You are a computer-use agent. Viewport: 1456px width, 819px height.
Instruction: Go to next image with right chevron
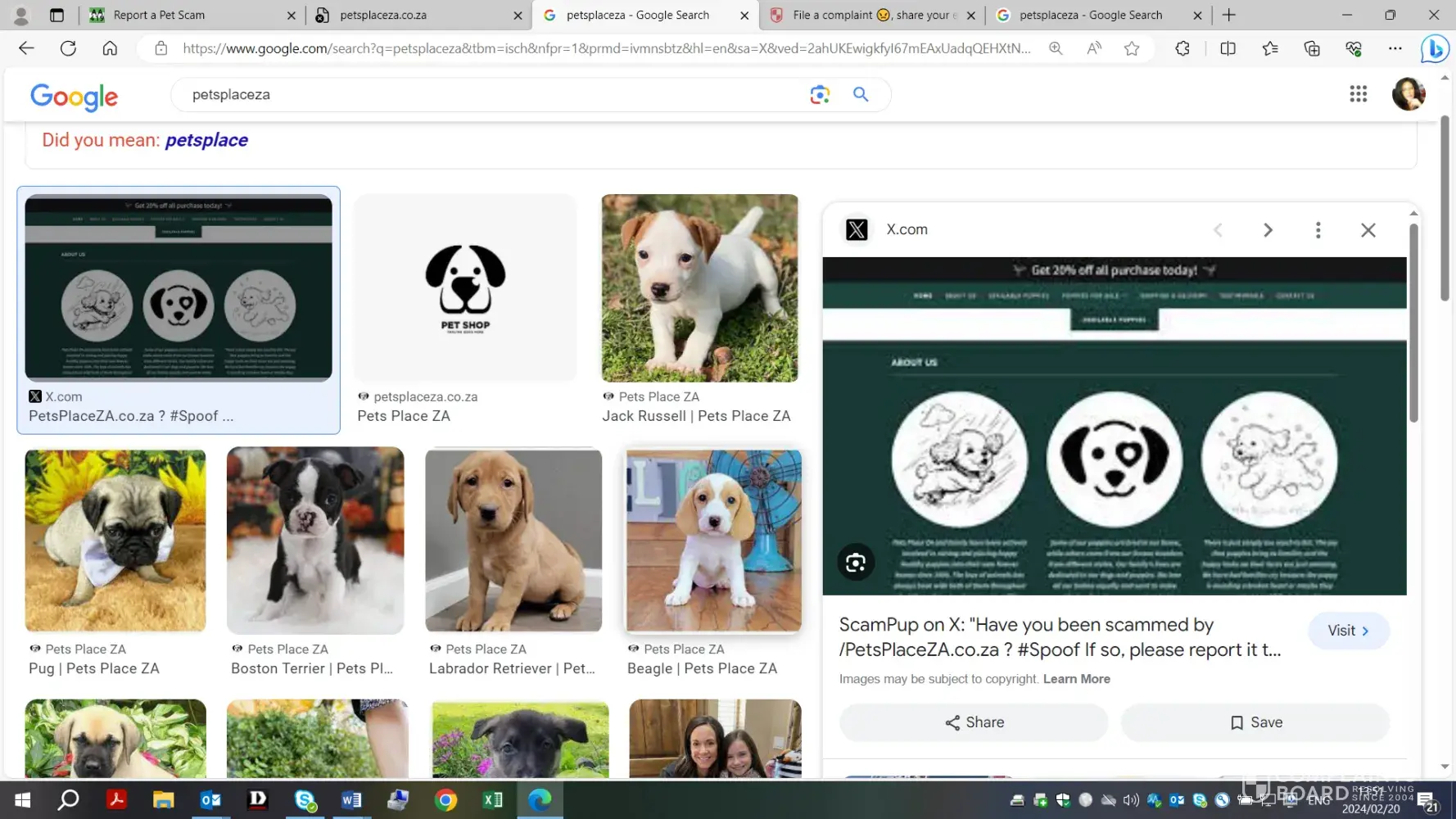click(x=1268, y=230)
